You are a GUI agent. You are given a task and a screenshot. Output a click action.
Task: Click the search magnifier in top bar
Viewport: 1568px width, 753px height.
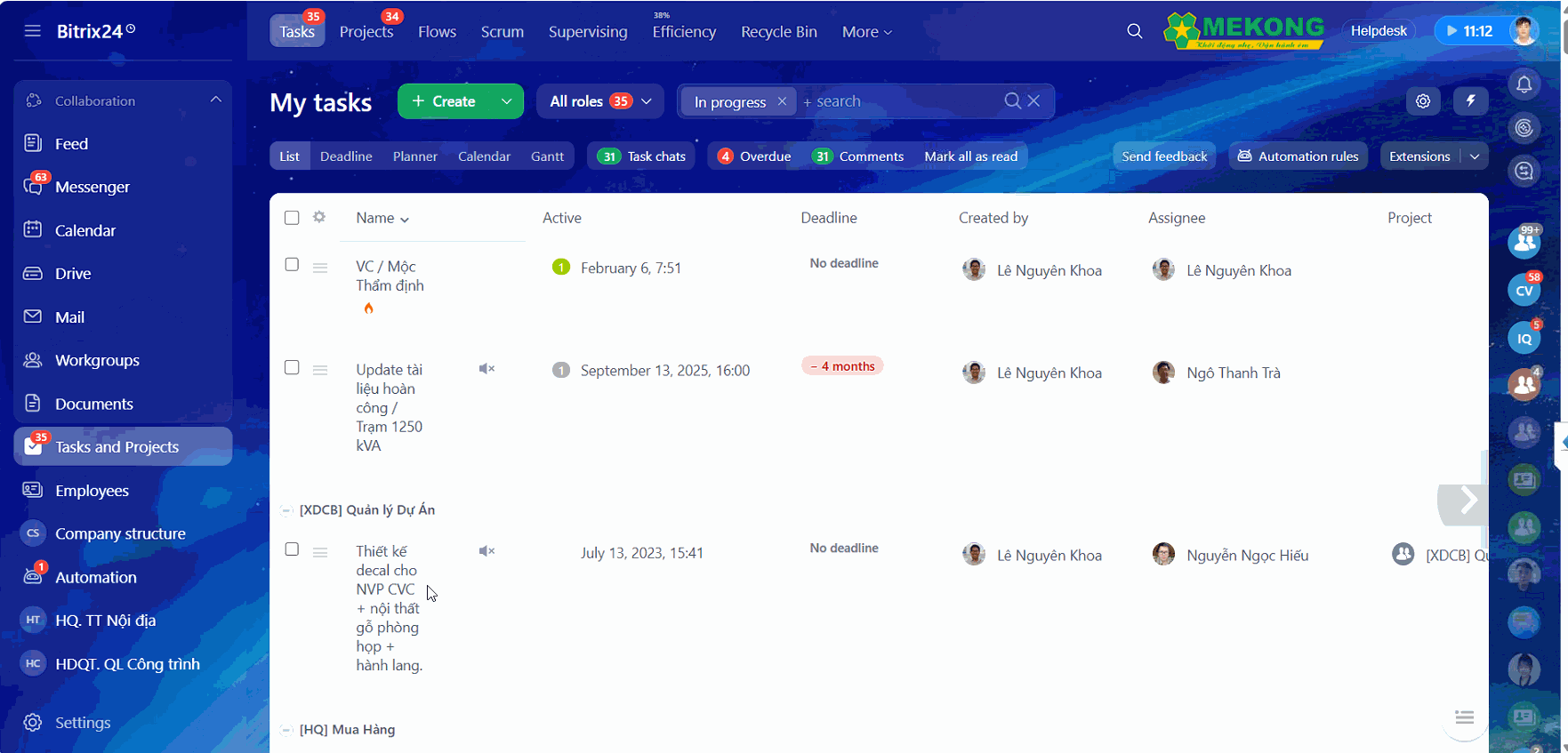point(1134,31)
